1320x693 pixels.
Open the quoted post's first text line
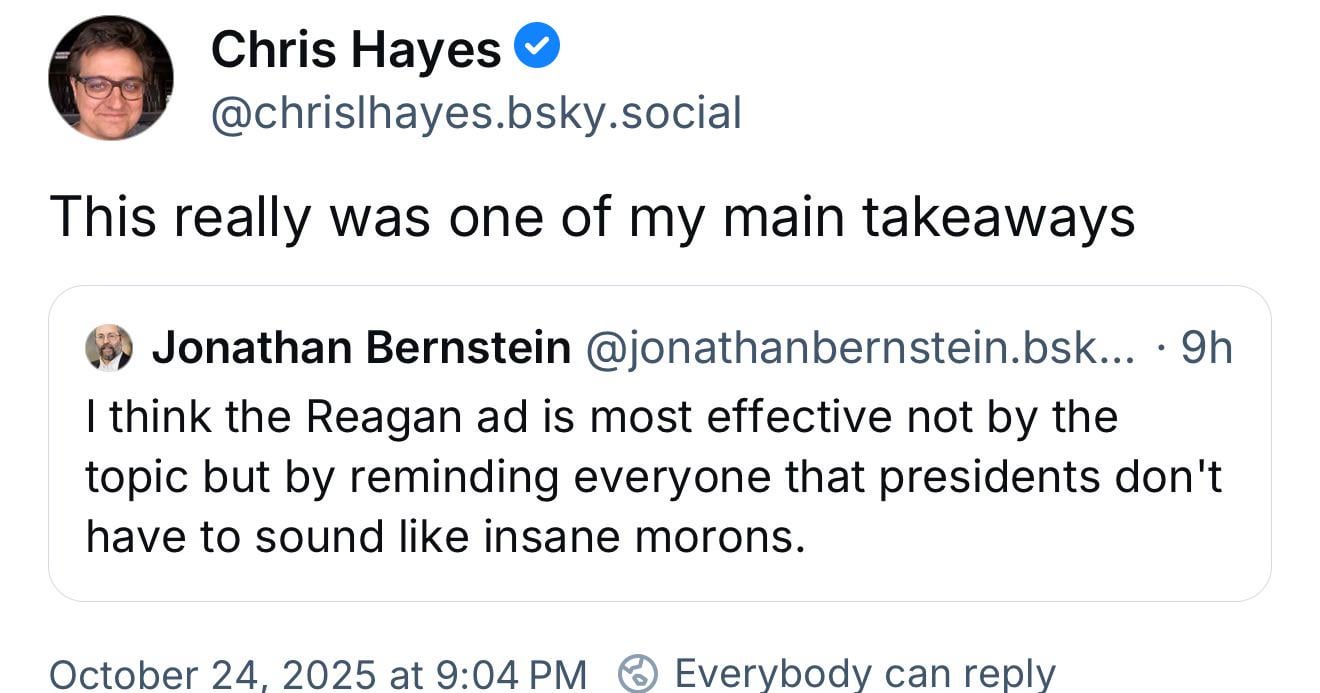600,416
